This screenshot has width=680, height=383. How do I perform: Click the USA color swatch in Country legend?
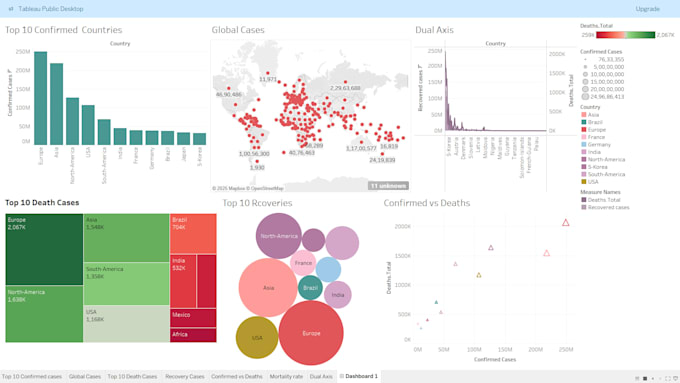584,182
